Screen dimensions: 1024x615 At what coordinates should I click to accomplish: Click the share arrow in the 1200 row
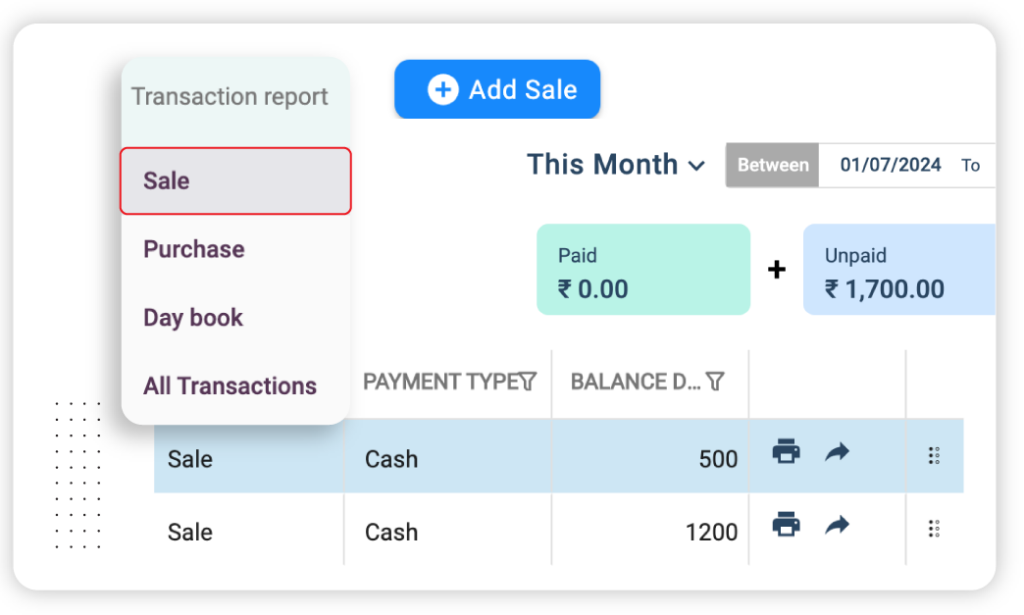(x=837, y=524)
